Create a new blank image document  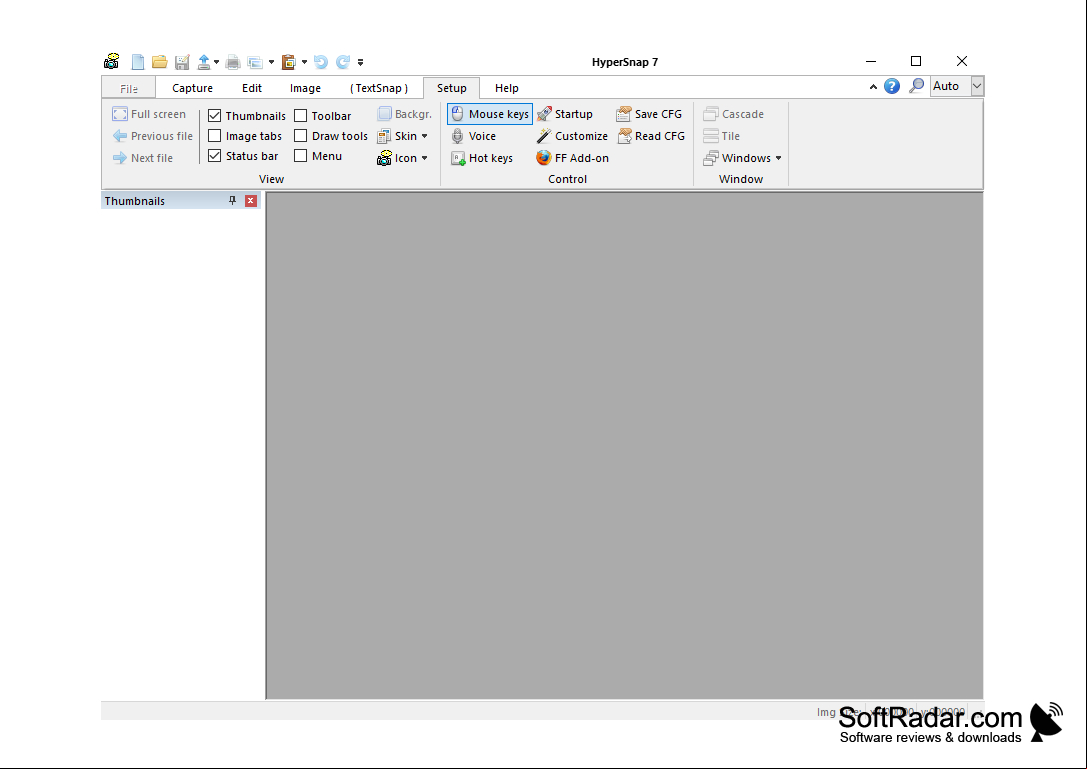pyautogui.click(x=138, y=62)
